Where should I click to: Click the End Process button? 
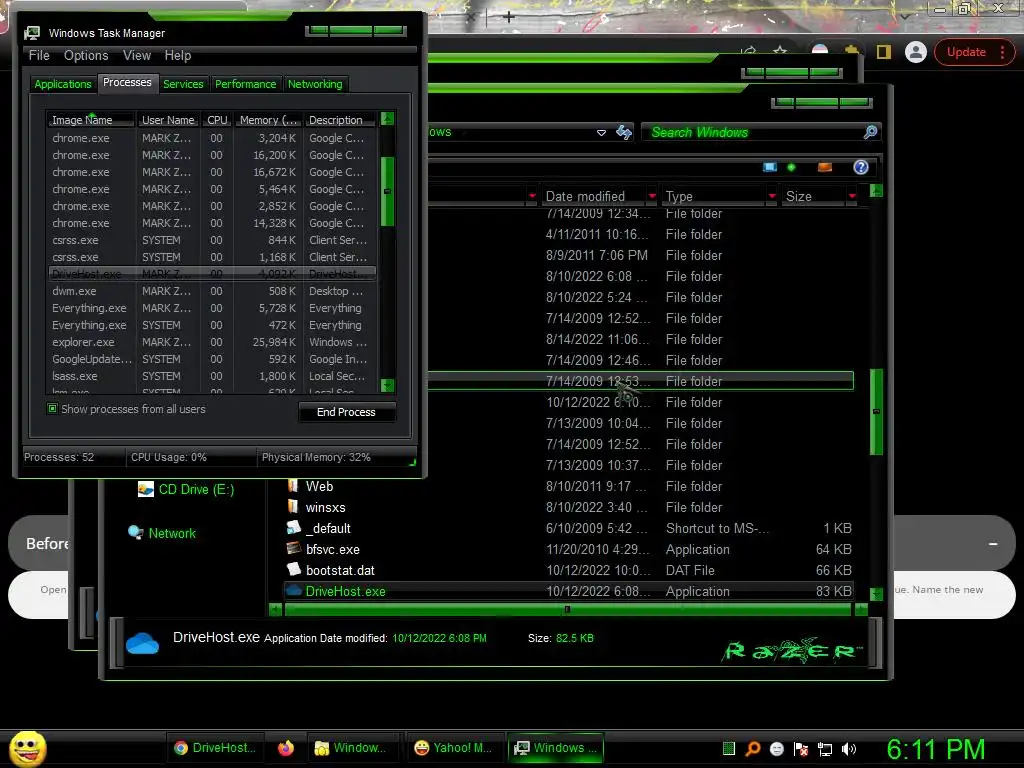(346, 412)
